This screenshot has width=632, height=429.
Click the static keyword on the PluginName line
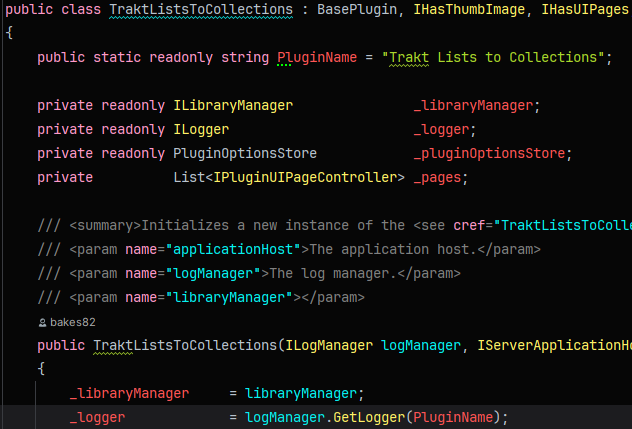117,57
